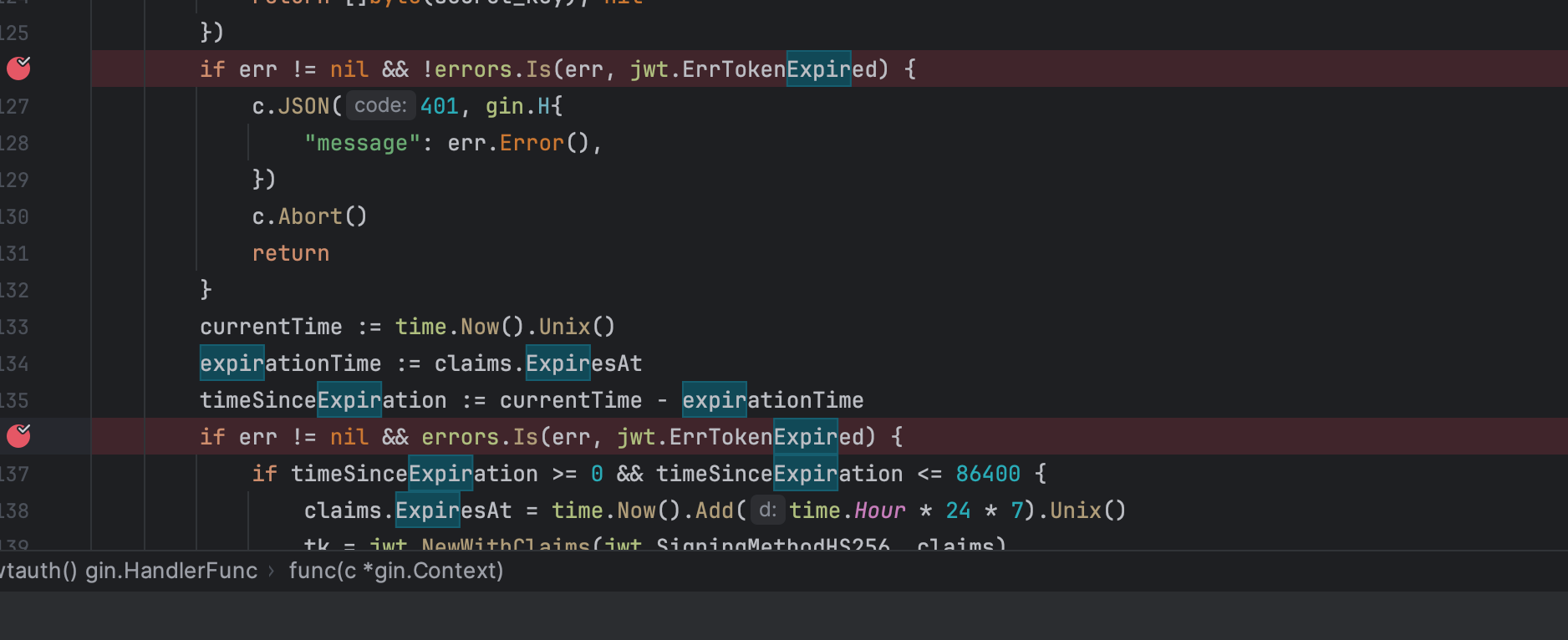
Task: Click the expirationTime operand after the minus
Action: tap(772, 400)
